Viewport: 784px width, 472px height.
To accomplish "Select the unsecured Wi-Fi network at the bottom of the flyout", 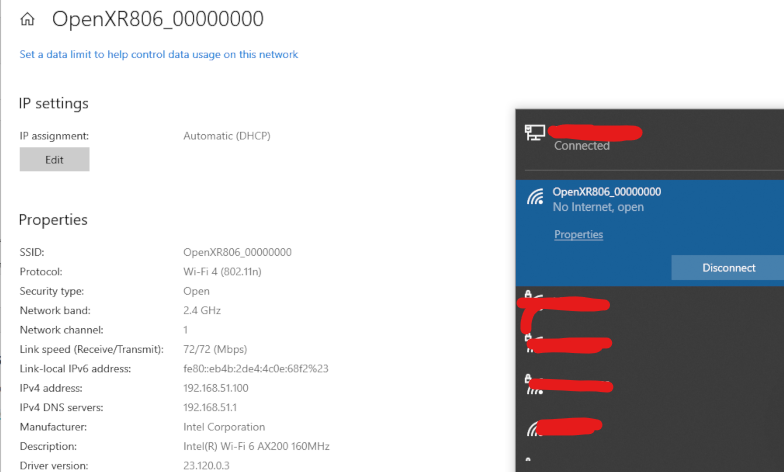I will click(564, 426).
